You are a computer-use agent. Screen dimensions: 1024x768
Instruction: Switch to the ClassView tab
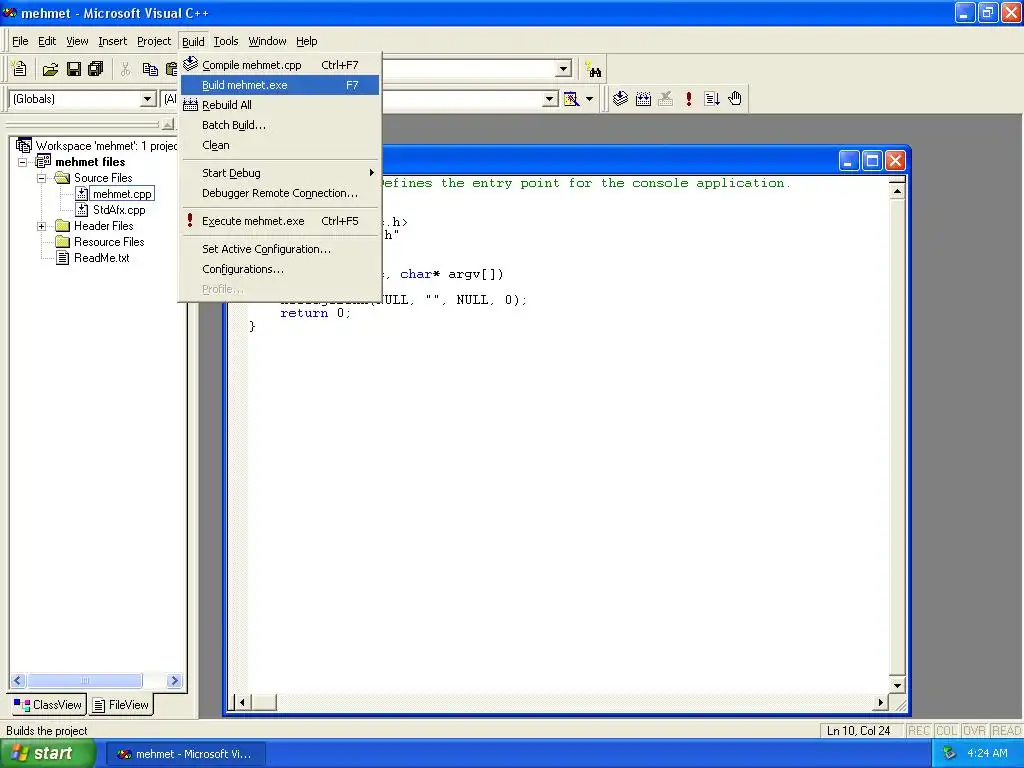pos(48,705)
